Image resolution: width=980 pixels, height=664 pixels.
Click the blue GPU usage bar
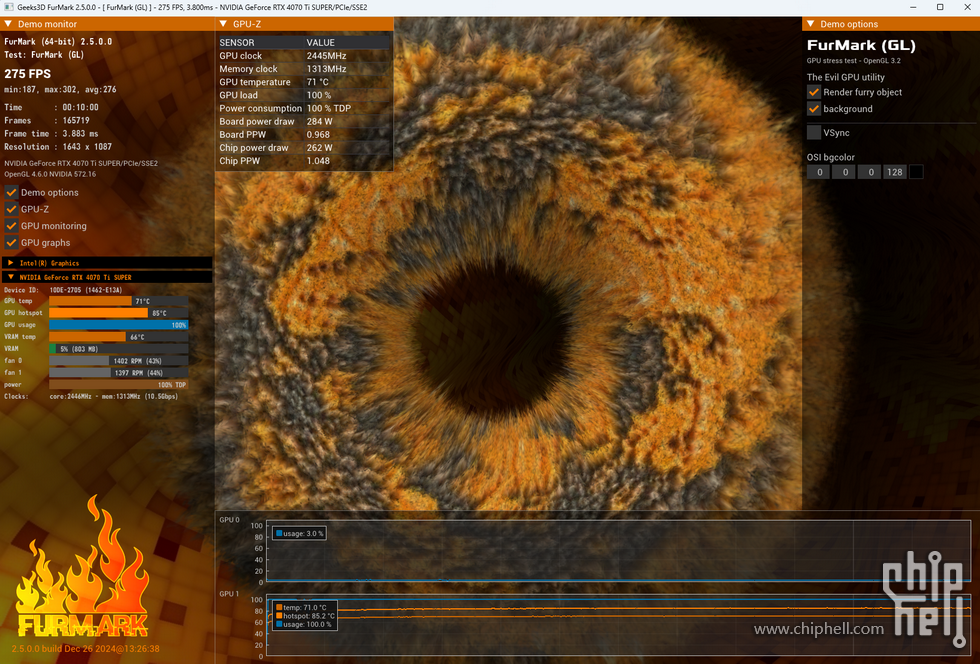119,325
